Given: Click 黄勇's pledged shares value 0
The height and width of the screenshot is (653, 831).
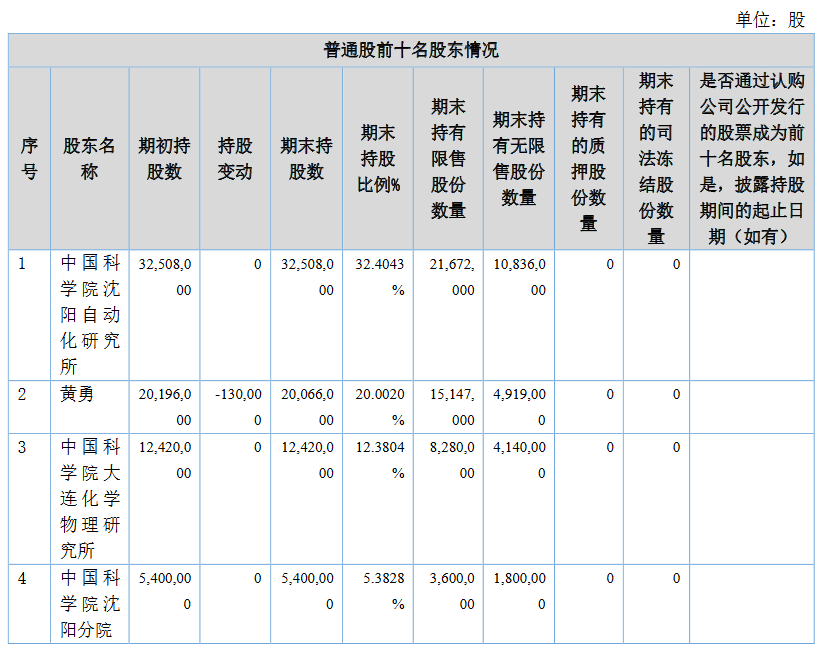Looking at the screenshot, I should point(610,394).
